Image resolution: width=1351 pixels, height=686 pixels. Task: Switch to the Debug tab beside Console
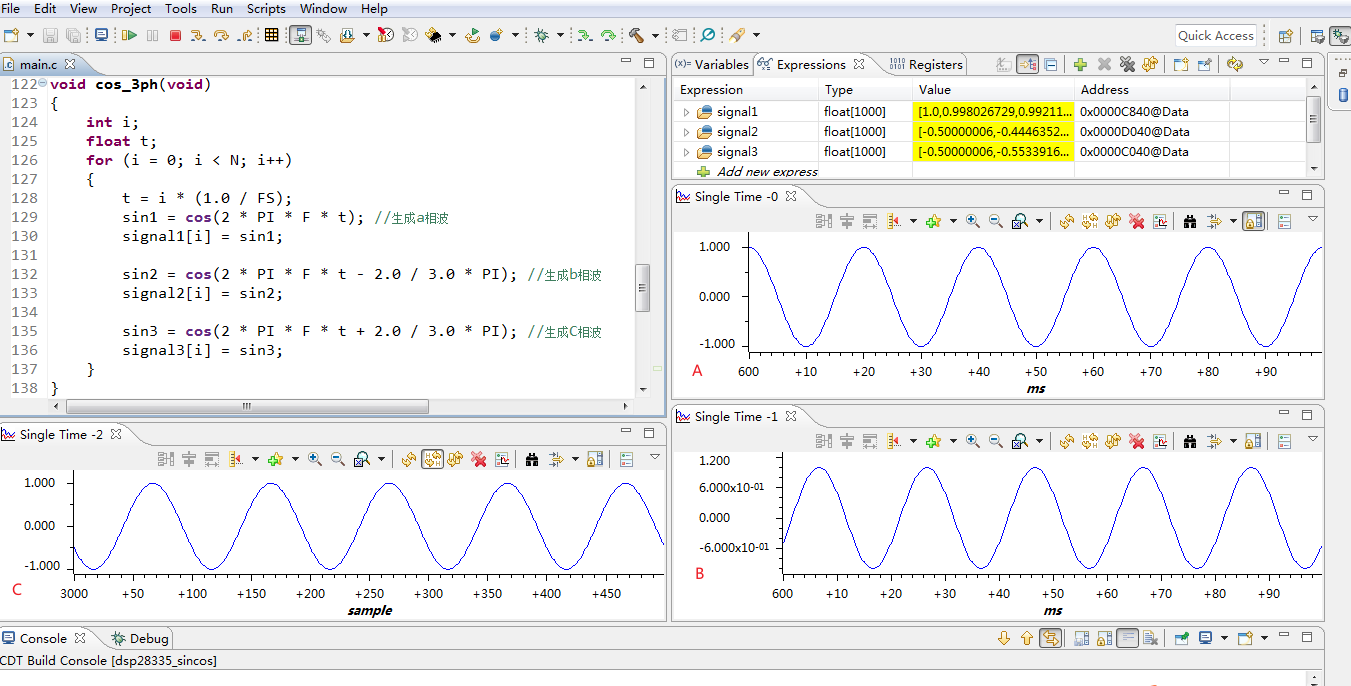click(x=140, y=638)
